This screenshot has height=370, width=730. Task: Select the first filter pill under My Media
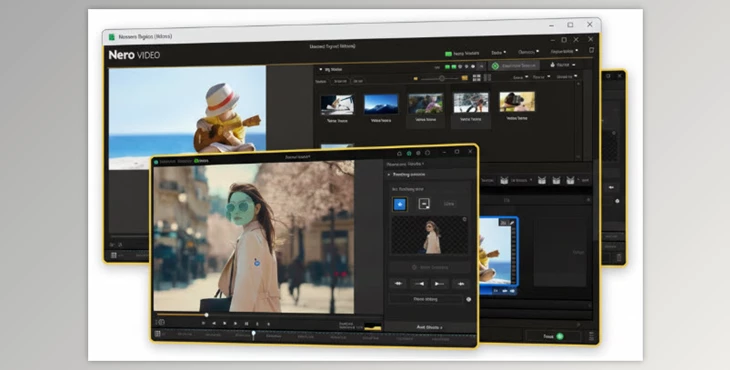coord(340,81)
